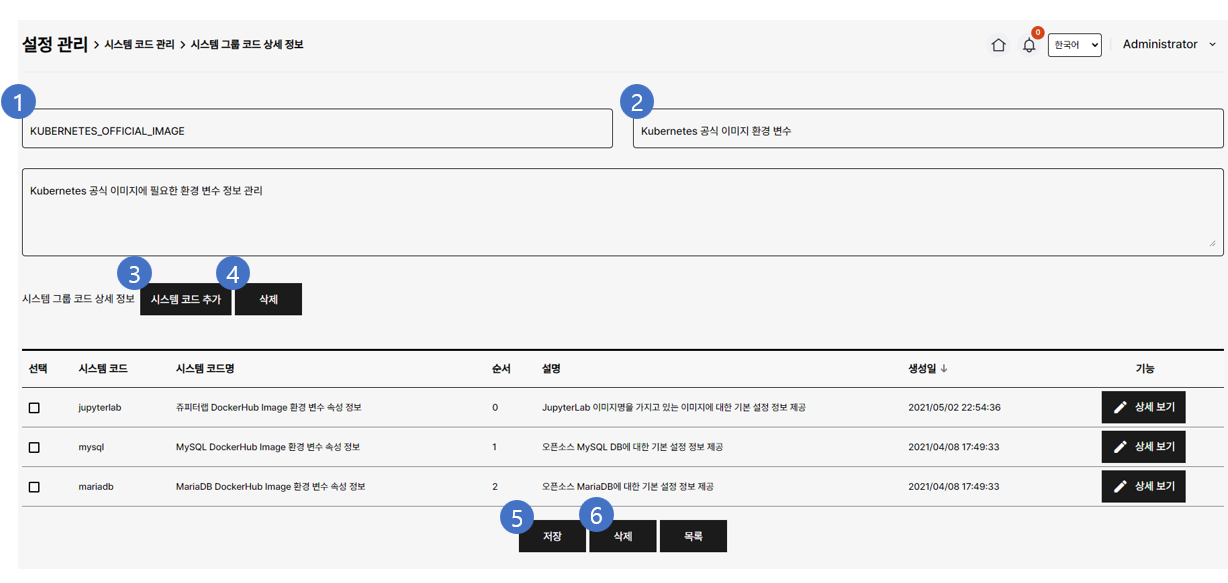Click the pencil icon in mysql row
Image resolution: width=1228 pixels, height=583 pixels.
coord(1120,447)
